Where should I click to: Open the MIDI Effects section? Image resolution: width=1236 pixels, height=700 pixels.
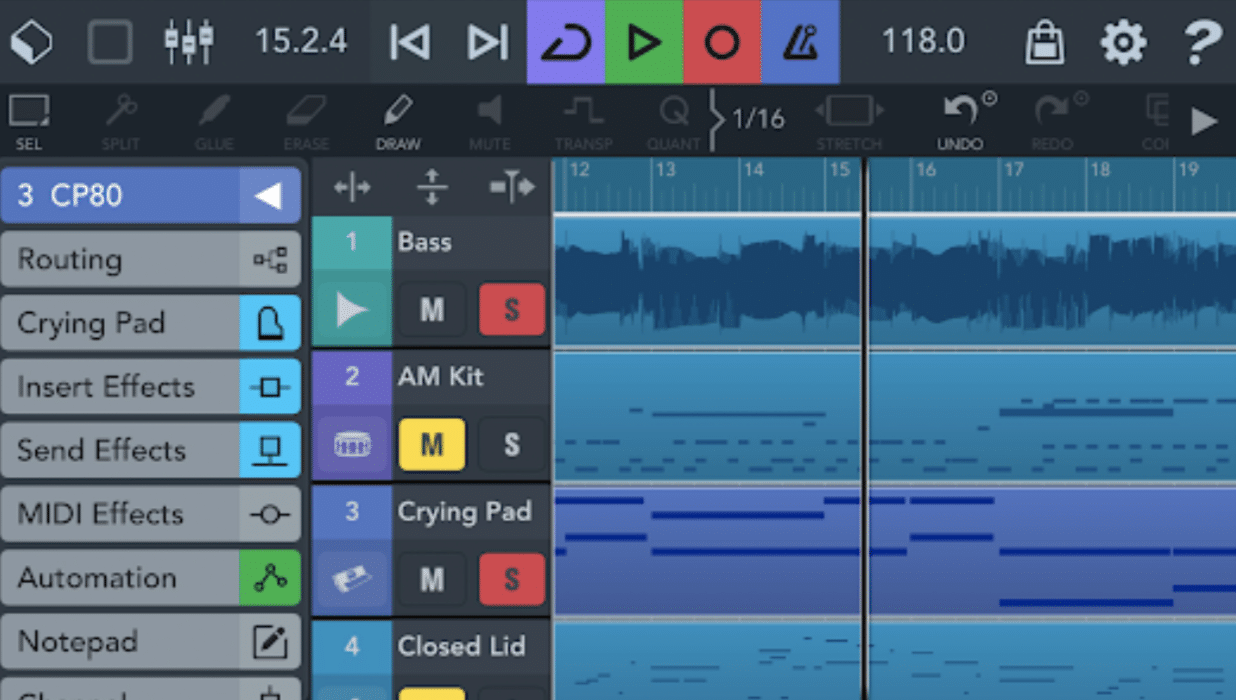[x=150, y=514]
